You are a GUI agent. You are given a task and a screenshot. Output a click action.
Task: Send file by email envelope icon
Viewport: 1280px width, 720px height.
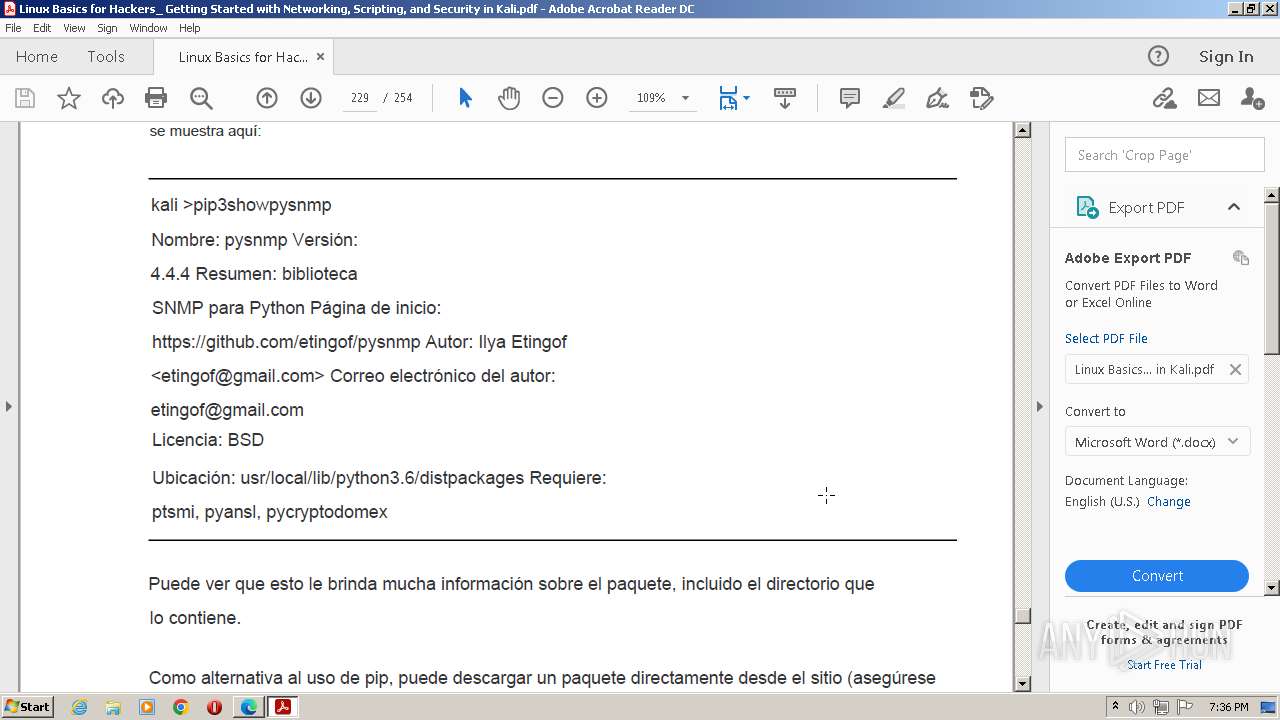point(1209,98)
